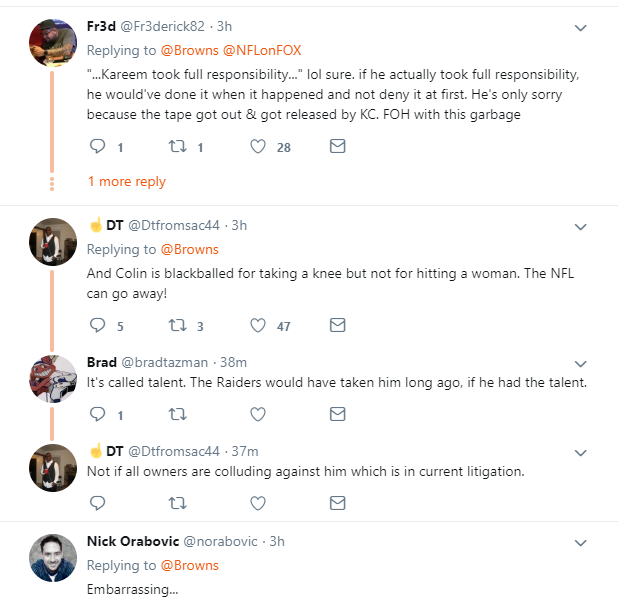
Task: Like DT's tweet with 47 likes
Action: [257, 325]
